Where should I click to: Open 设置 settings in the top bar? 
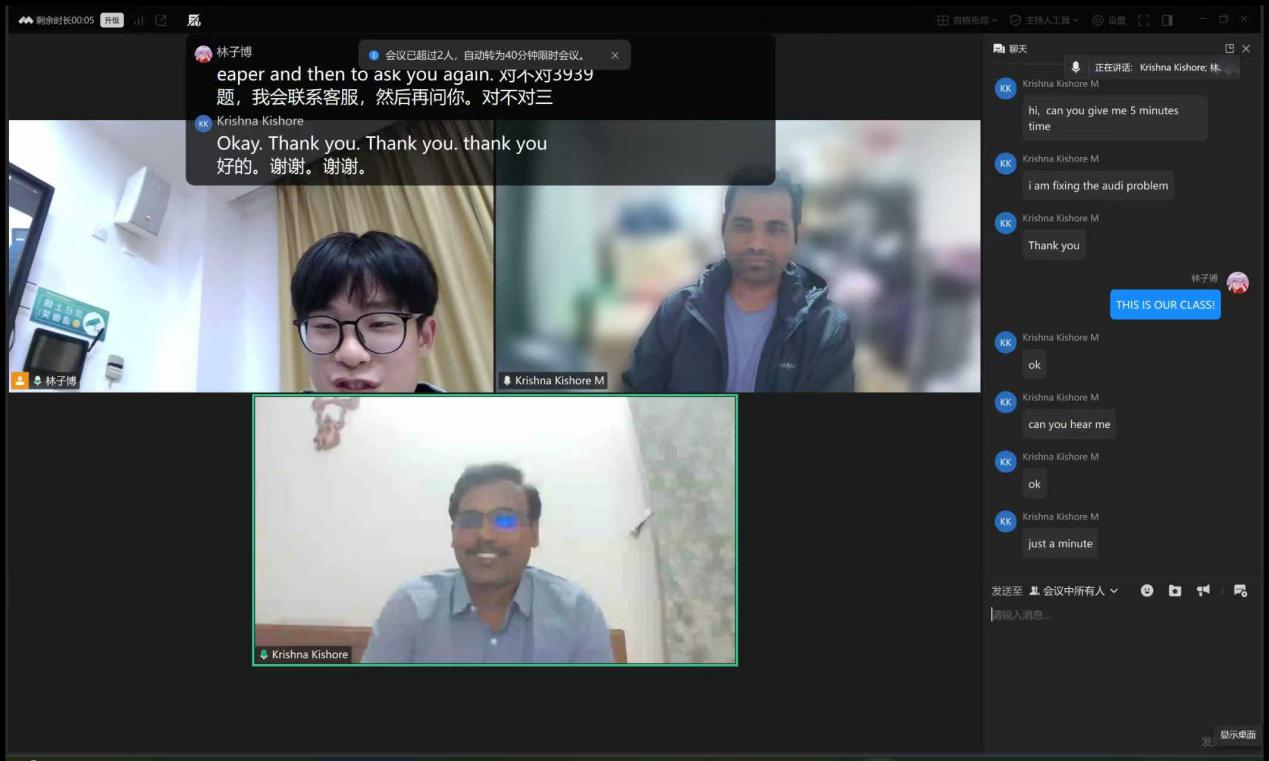pos(1108,20)
